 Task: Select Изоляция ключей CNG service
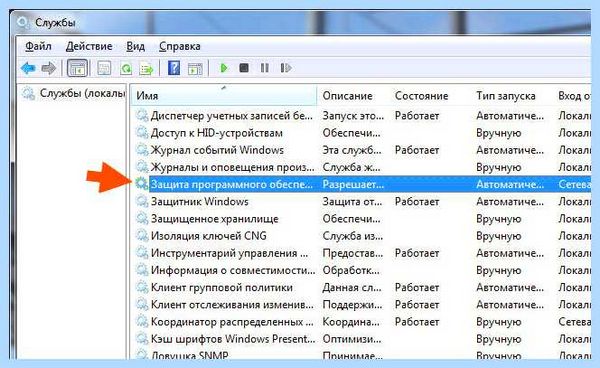pos(209,236)
